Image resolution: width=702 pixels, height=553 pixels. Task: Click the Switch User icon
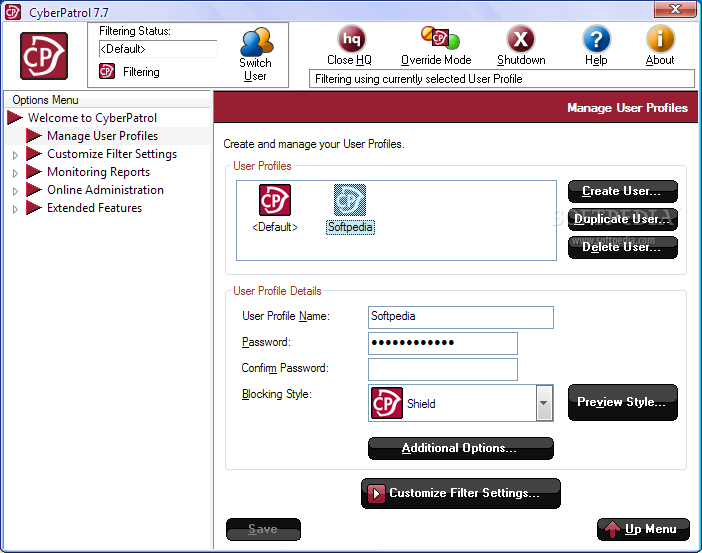click(256, 42)
